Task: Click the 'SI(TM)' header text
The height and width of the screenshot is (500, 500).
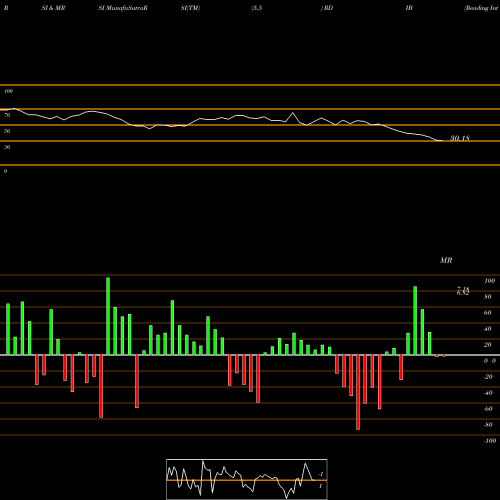Action: click(x=190, y=8)
